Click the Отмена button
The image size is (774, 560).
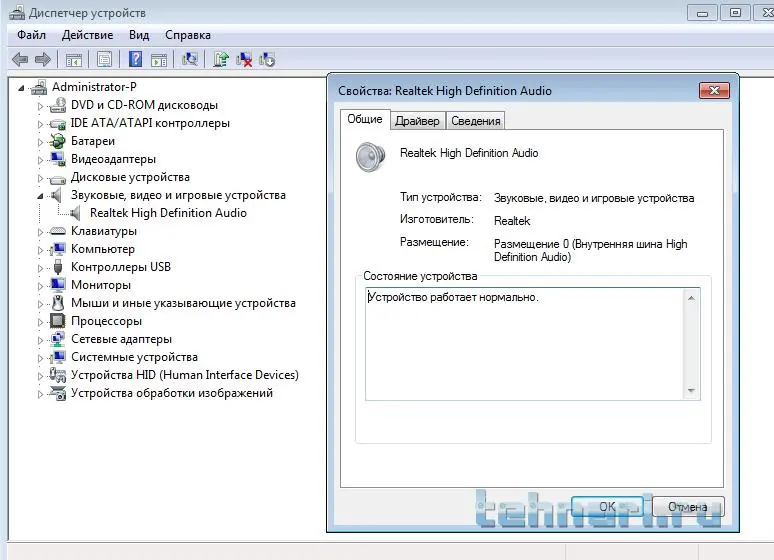pos(688,507)
